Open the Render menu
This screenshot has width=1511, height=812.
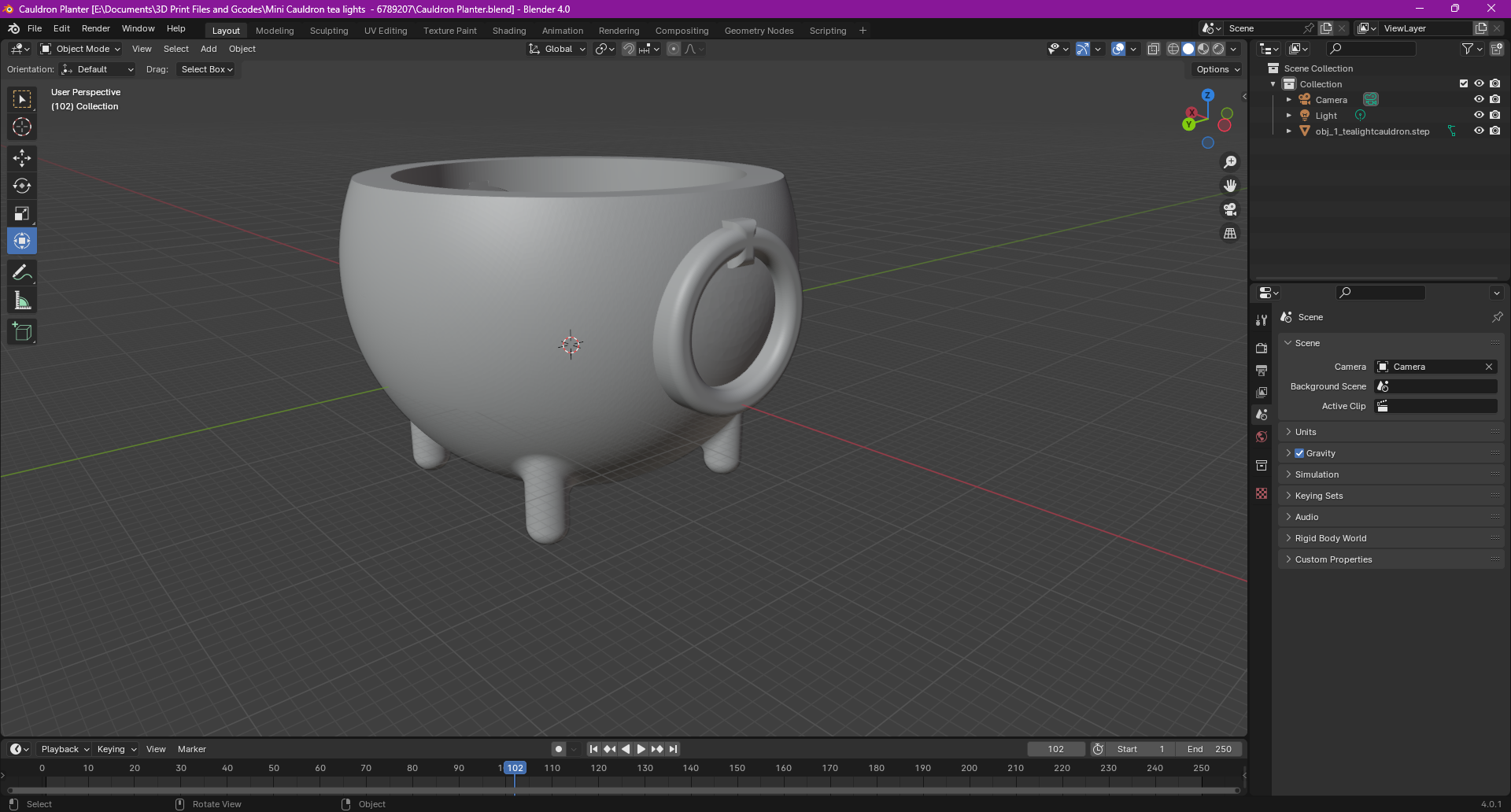[96, 28]
